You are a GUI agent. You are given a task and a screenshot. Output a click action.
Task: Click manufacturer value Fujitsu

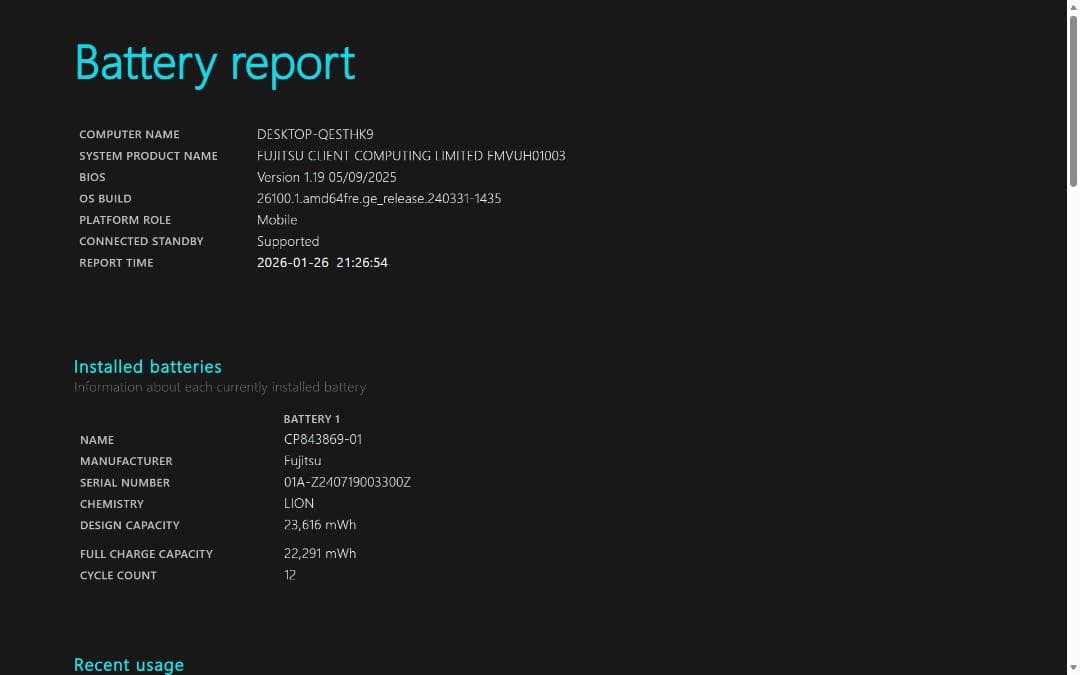click(302, 461)
